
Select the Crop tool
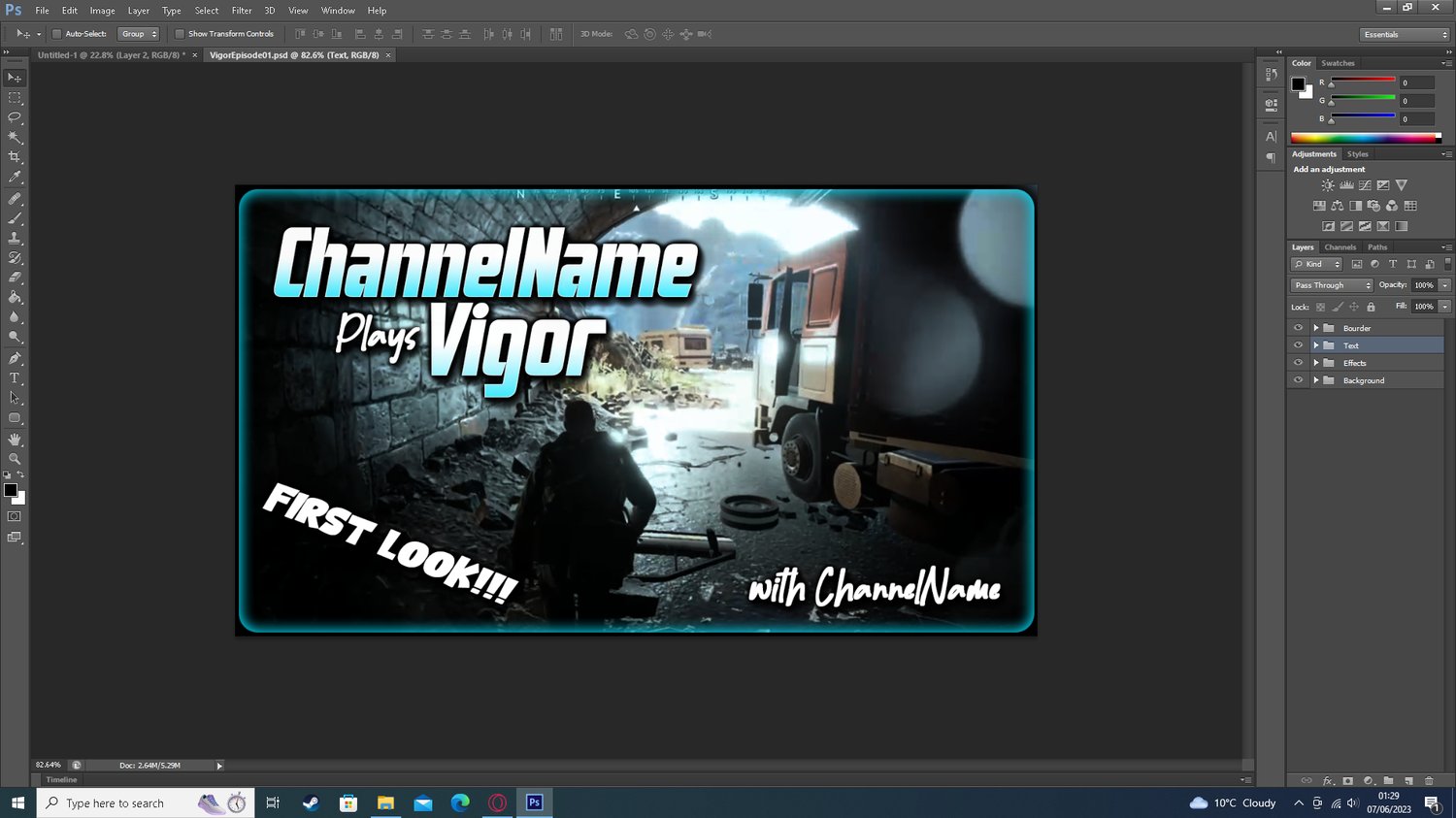pyautogui.click(x=15, y=157)
